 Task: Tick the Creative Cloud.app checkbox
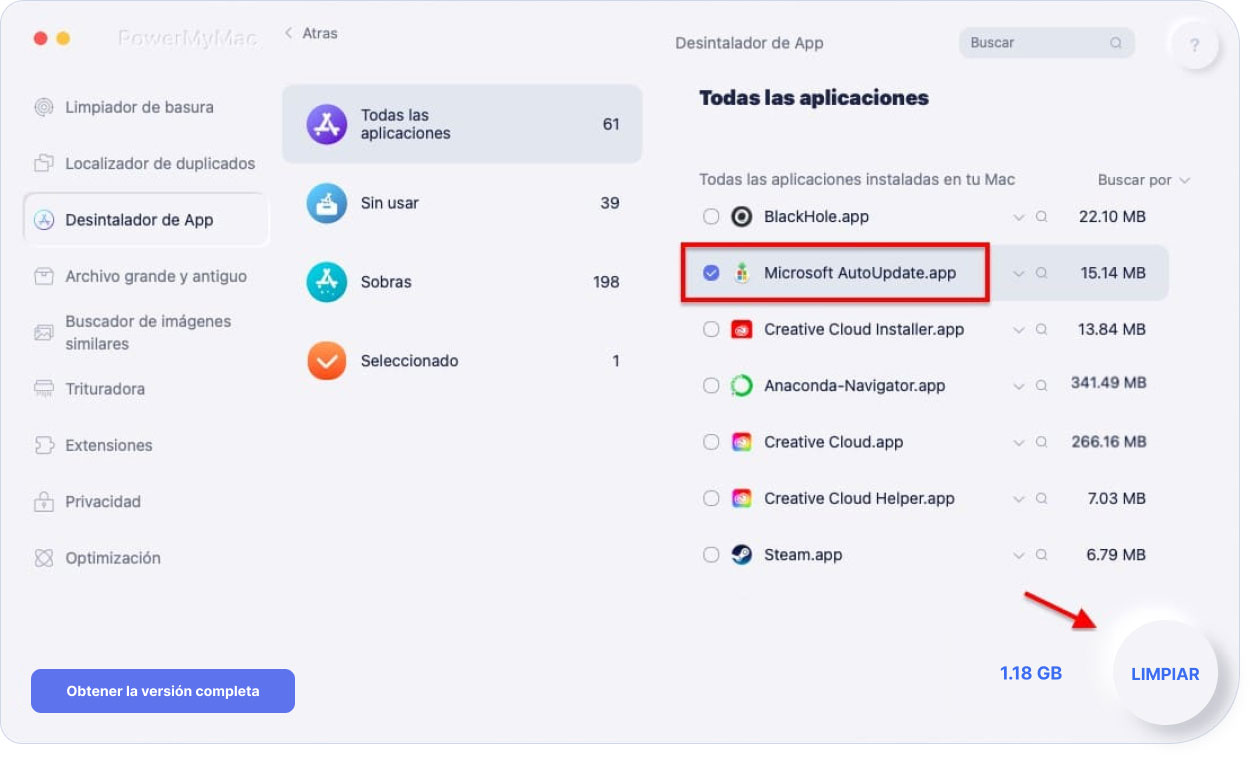tap(711, 442)
